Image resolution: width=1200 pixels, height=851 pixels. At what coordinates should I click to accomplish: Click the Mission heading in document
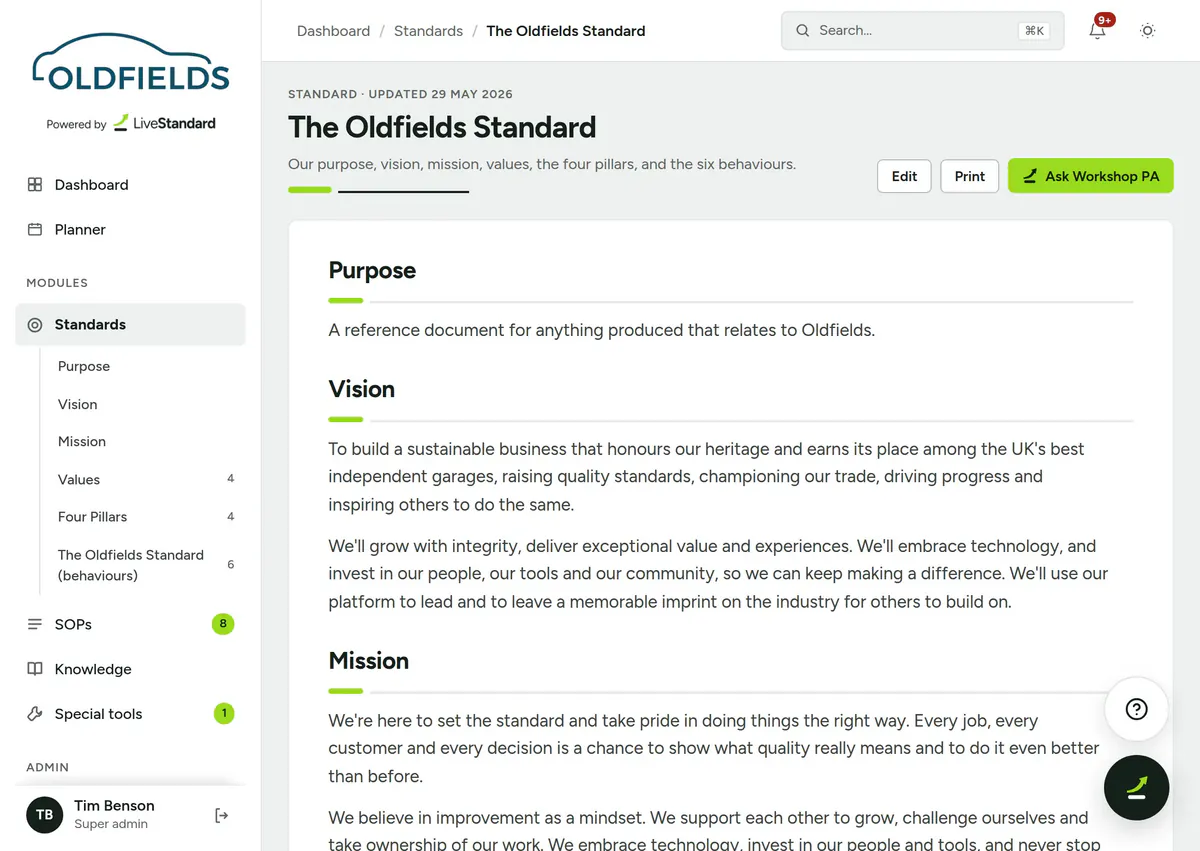(x=369, y=661)
